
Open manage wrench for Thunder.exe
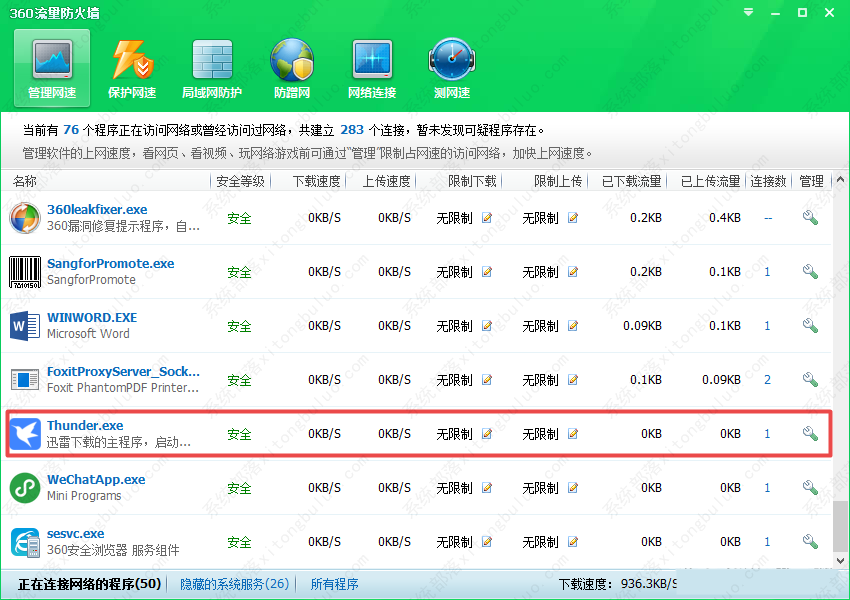click(x=810, y=434)
